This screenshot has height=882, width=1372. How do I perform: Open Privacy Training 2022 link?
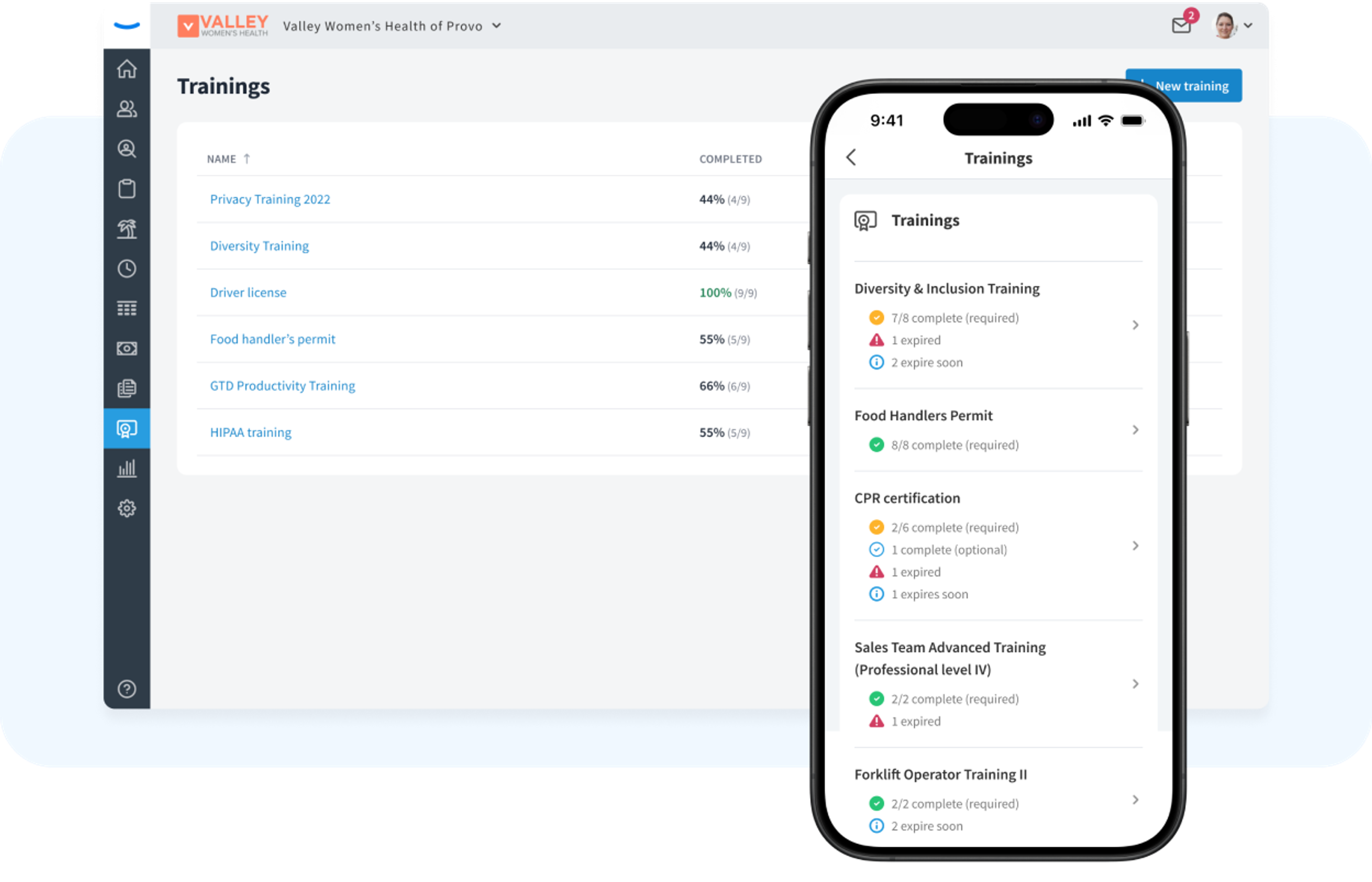pos(270,199)
